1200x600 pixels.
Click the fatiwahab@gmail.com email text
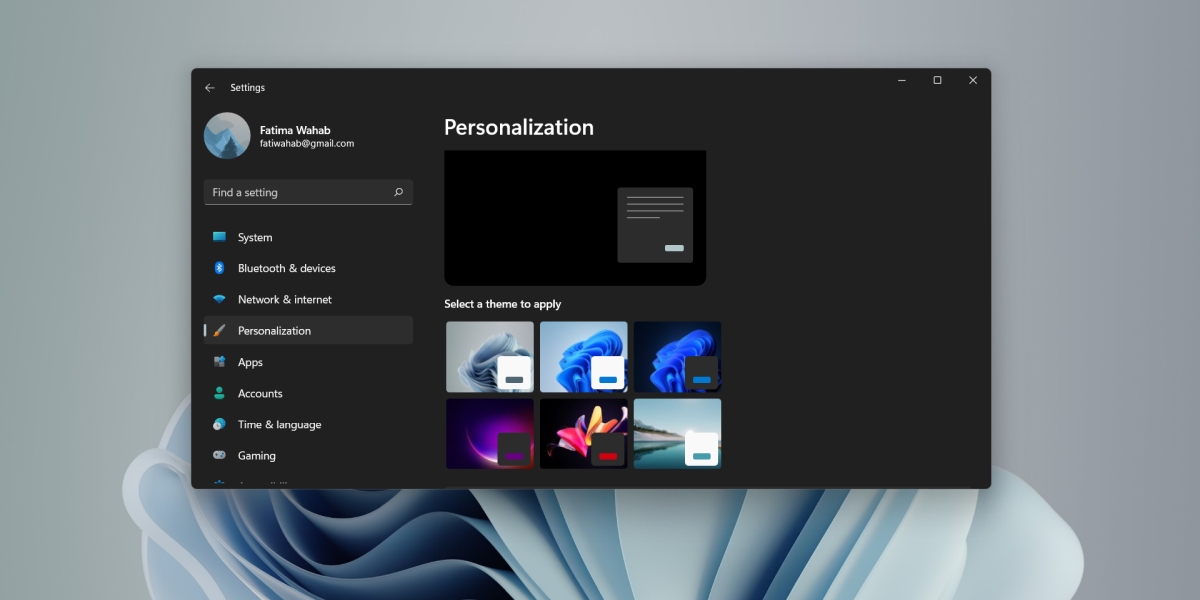pyautogui.click(x=307, y=144)
